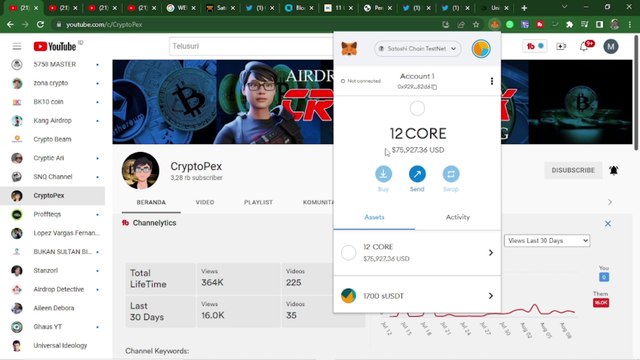Click the Send button in MetaMask
640x360 pixels.
click(417, 178)
